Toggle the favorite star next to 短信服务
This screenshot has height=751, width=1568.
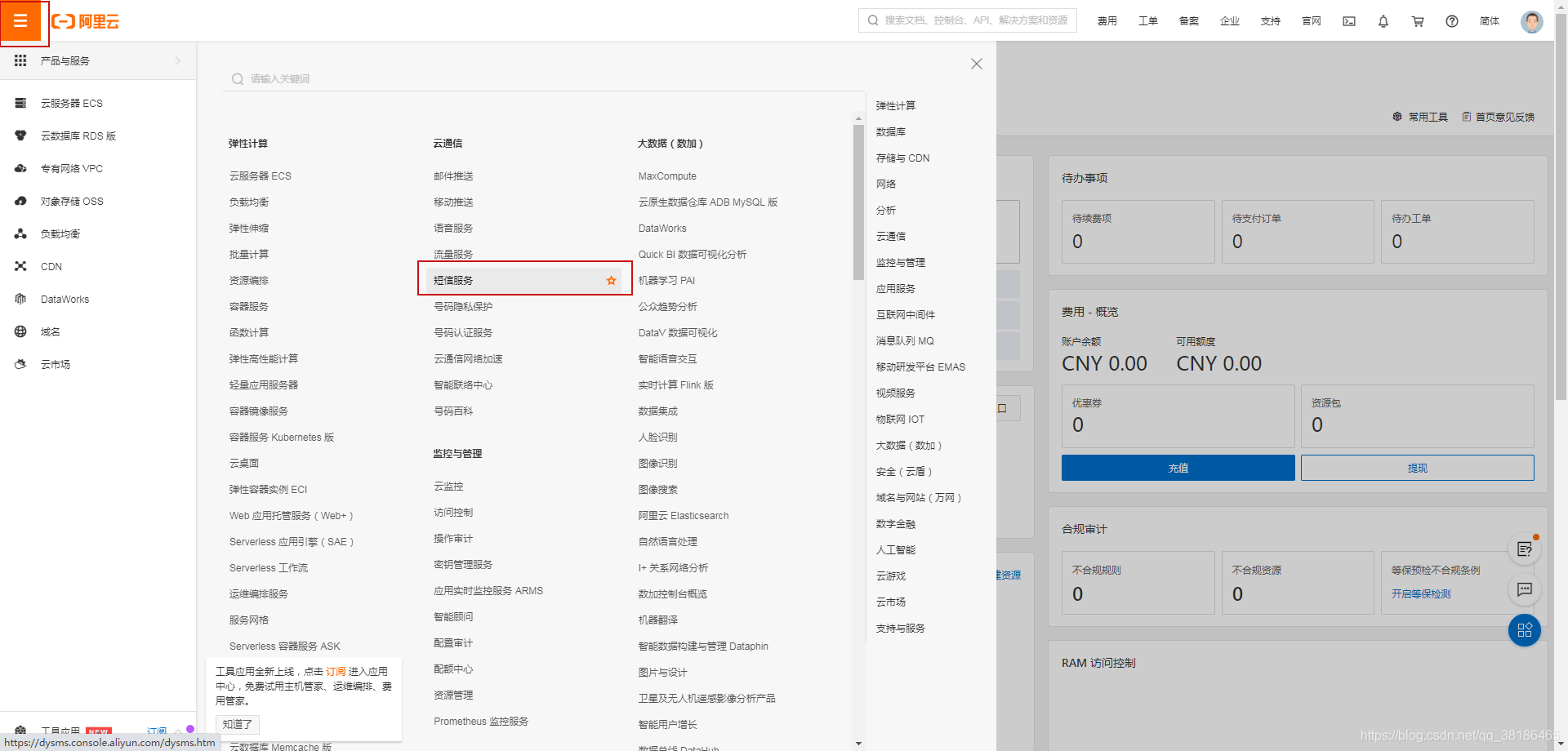pos(611,280)
